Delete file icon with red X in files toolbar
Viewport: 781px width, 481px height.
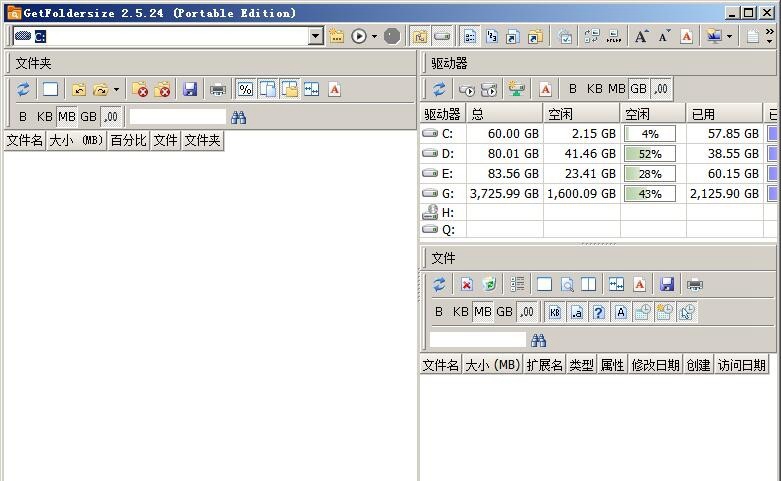(x=467, y=285)
